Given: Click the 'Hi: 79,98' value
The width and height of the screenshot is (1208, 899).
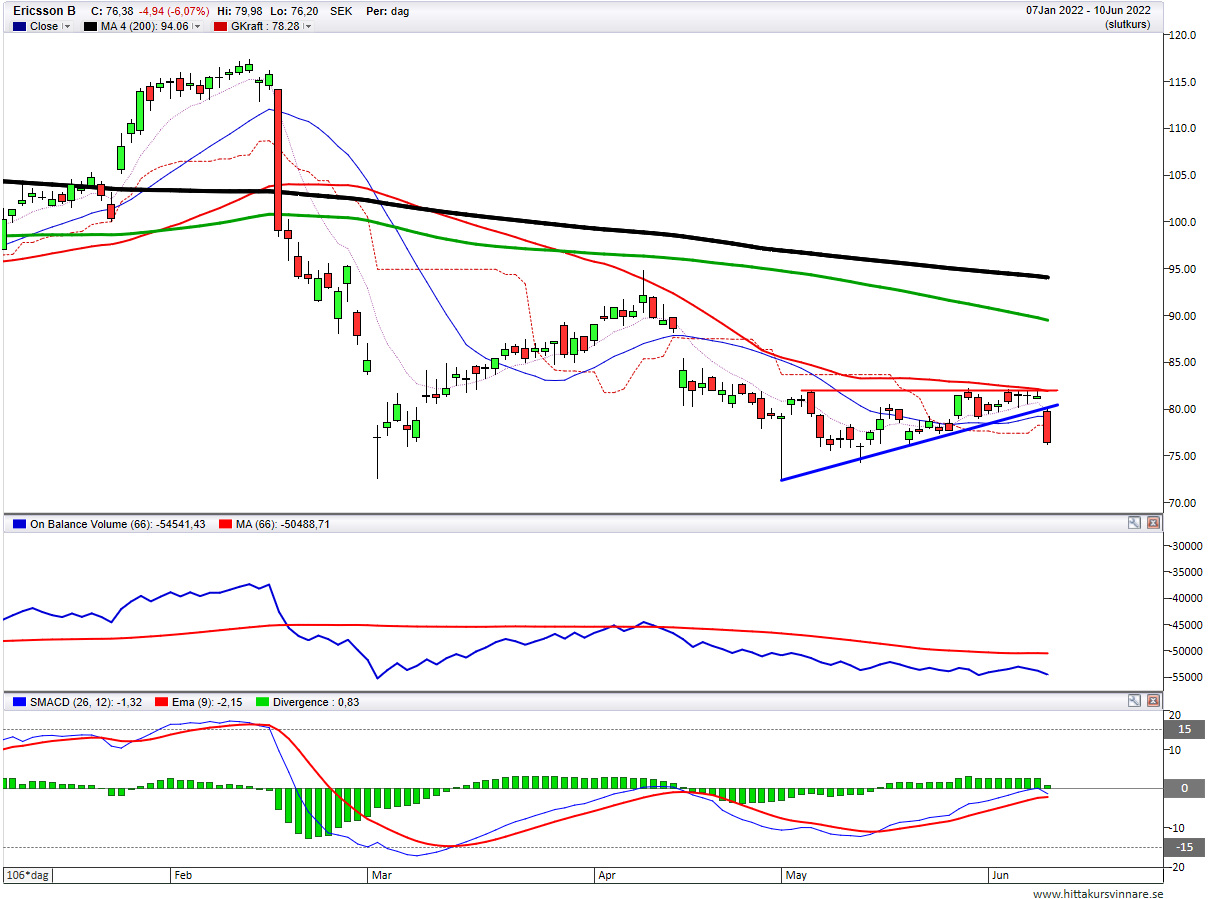Looking at the screenshot, I should [x=238, y=11].
